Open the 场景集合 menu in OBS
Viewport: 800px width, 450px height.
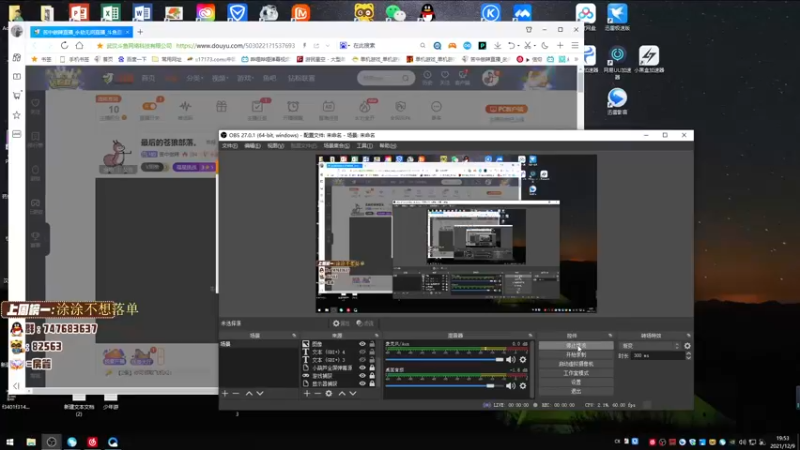pyautogui.click(x=336, y=146)
